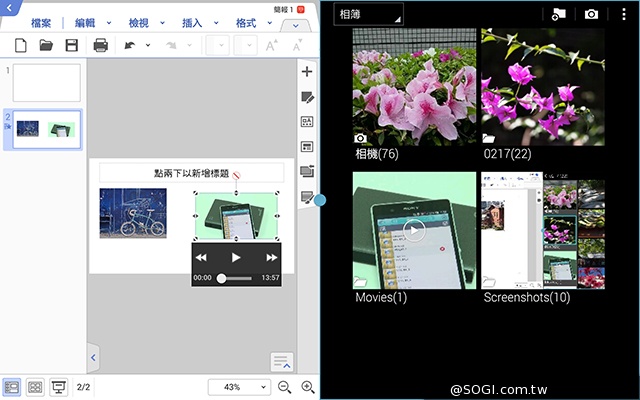Collapse the slide thumbnail panel arrow

(x=92, y=356)
